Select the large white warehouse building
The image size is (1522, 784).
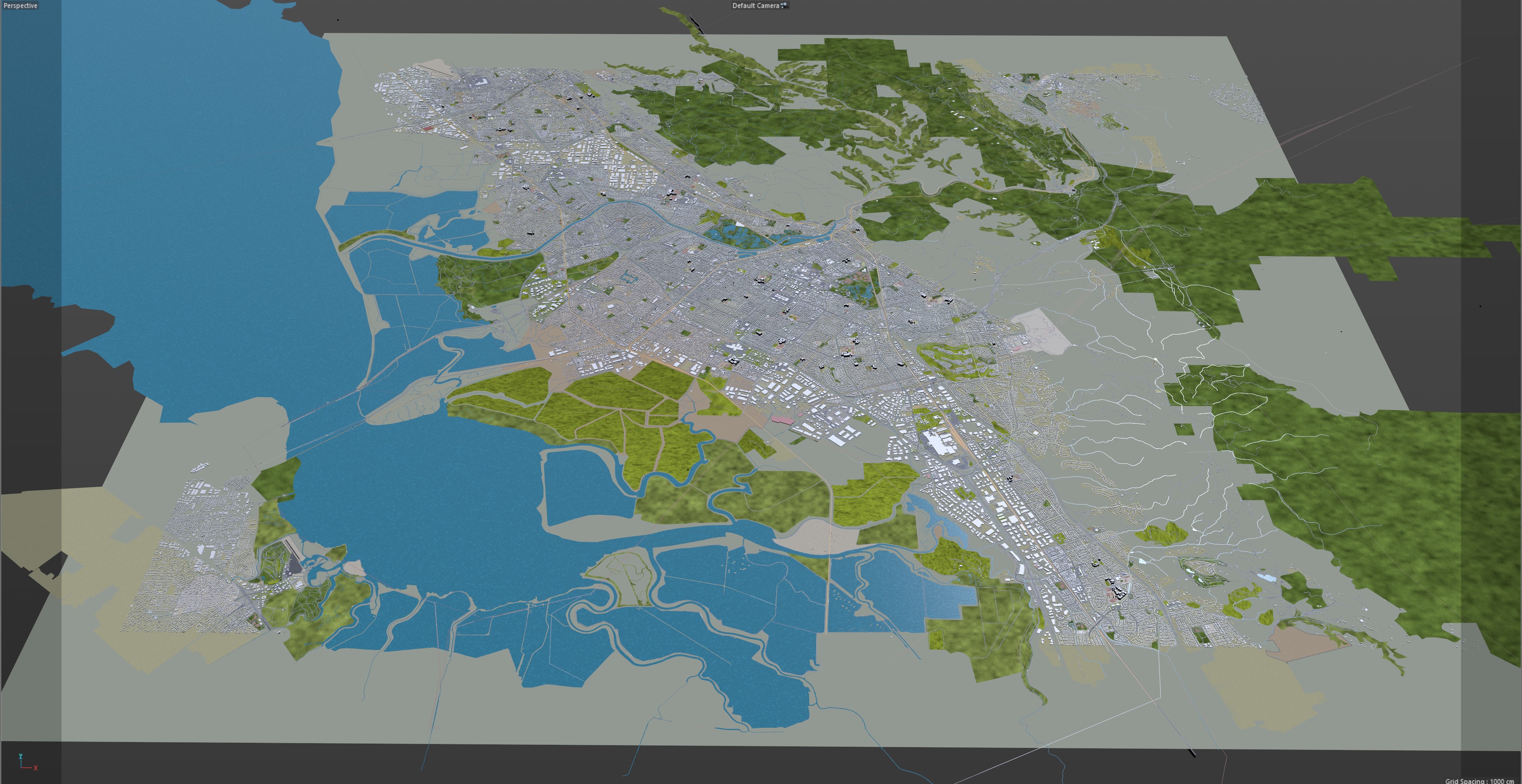click(x=938, y=442)
